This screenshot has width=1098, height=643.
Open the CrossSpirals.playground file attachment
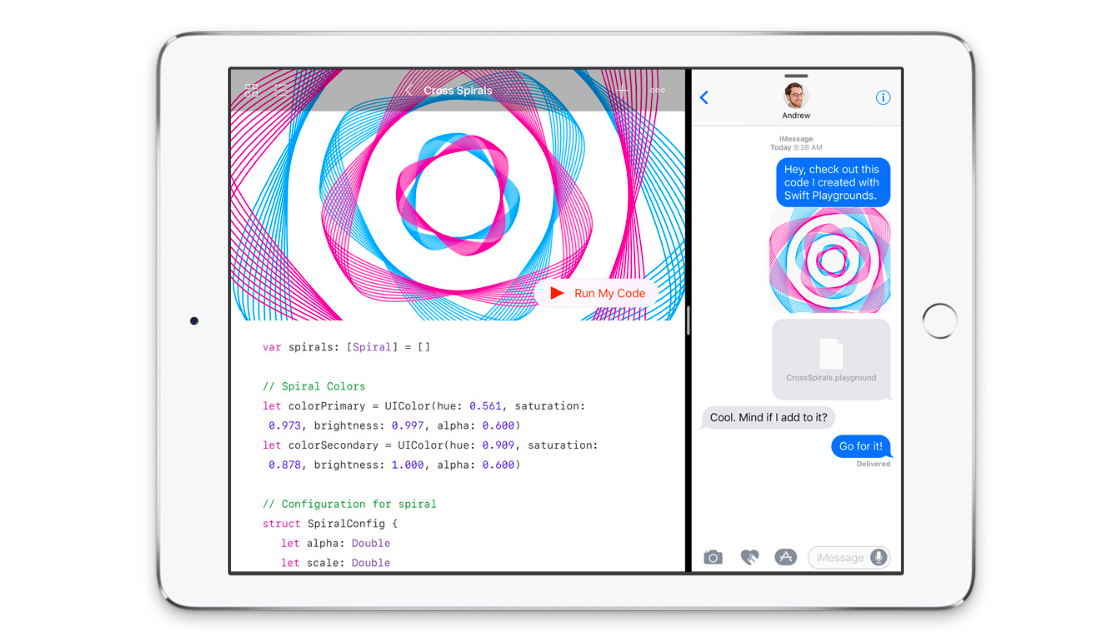(830, 359)
